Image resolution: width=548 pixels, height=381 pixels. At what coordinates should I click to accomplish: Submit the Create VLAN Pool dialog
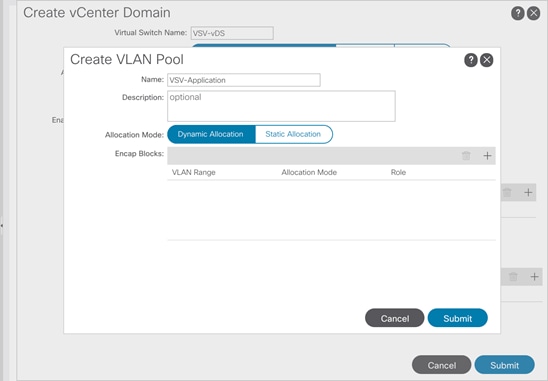tap(457, 318)
